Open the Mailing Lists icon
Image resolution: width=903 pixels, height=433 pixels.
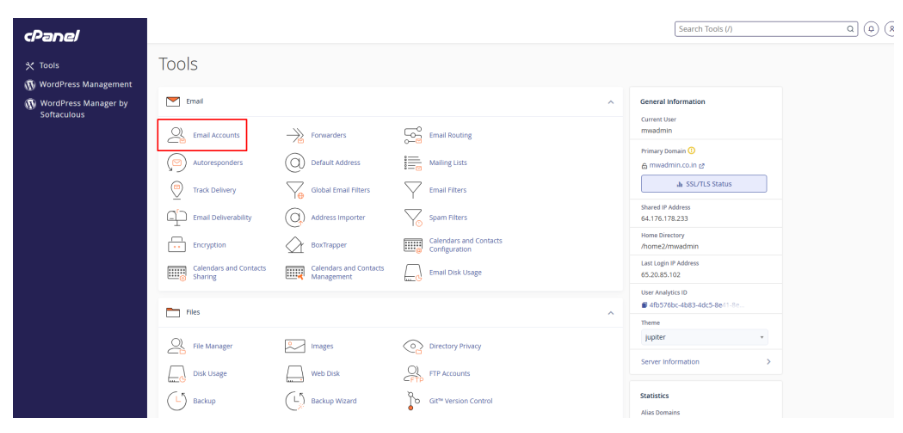[413, 163]
